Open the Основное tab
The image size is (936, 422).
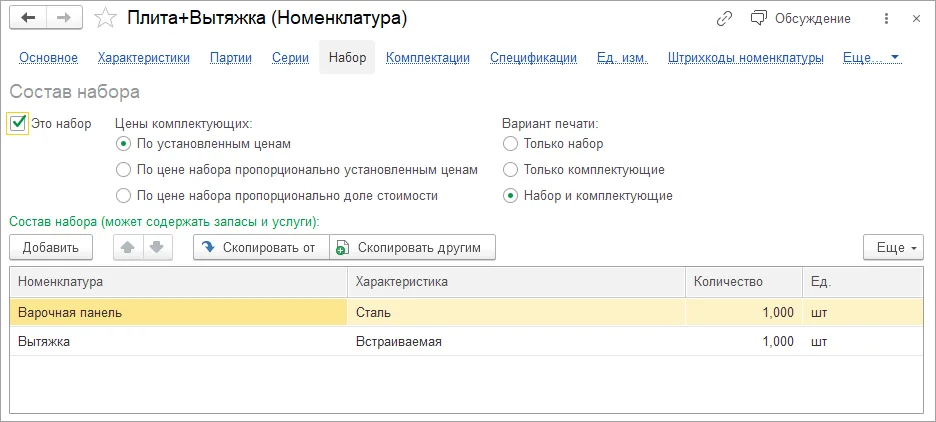pyautogui.click(x=48, y=57)
